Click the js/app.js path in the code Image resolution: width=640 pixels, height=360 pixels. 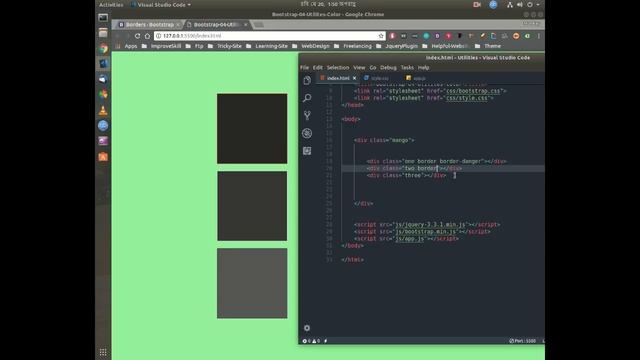(x=409, y=238)
